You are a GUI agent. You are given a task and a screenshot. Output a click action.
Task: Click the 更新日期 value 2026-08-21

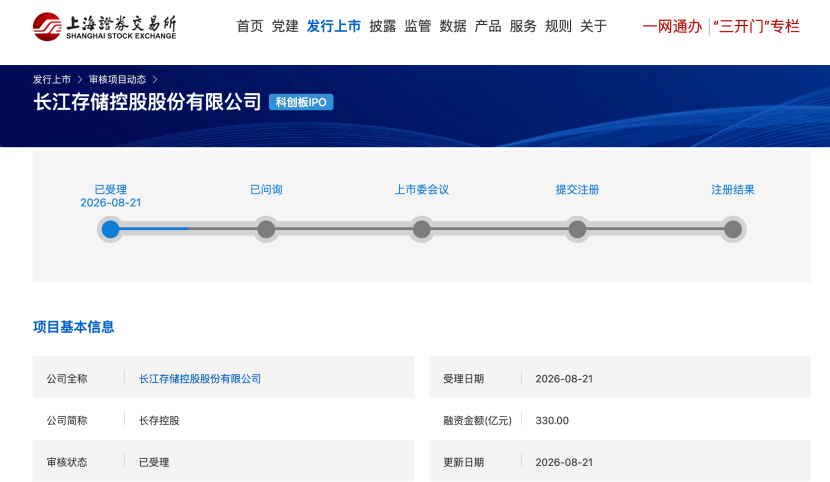pyautogui.click(x=564, y=462)
